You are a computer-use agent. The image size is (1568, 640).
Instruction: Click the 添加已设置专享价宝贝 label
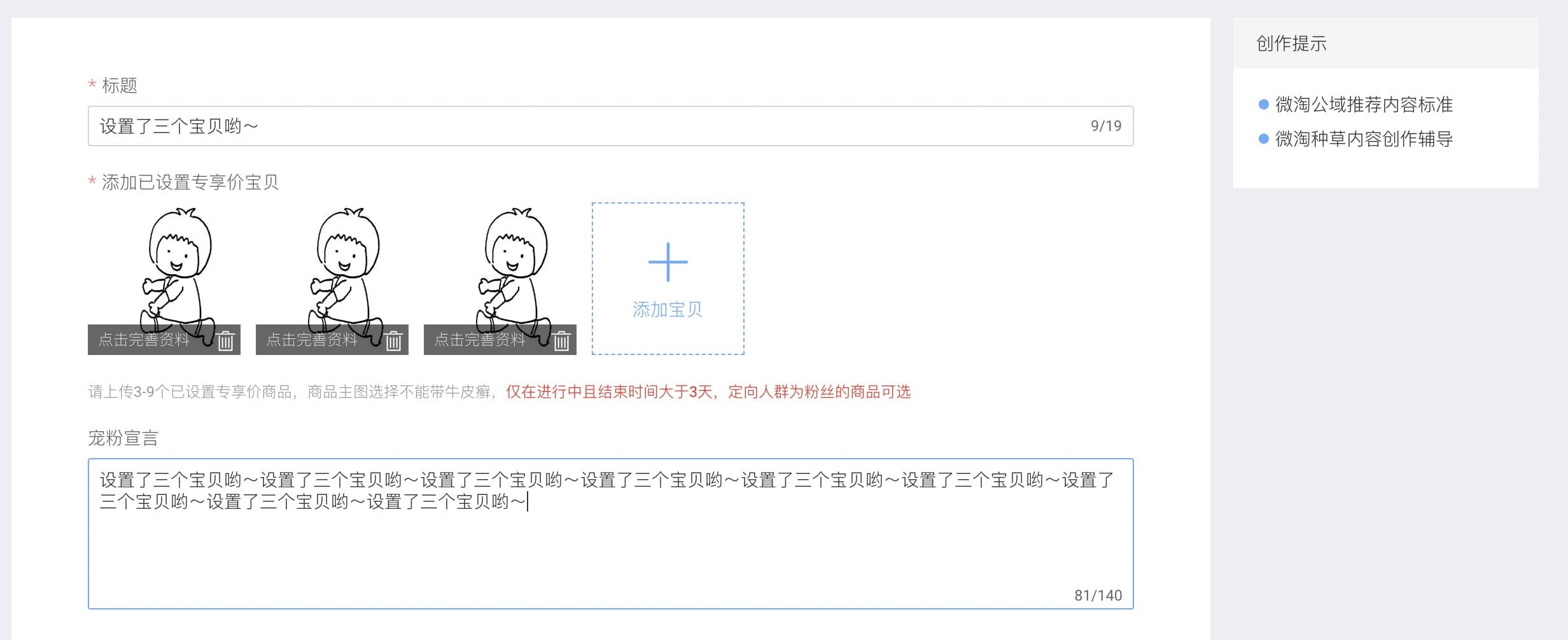click(x=190, y=183)
